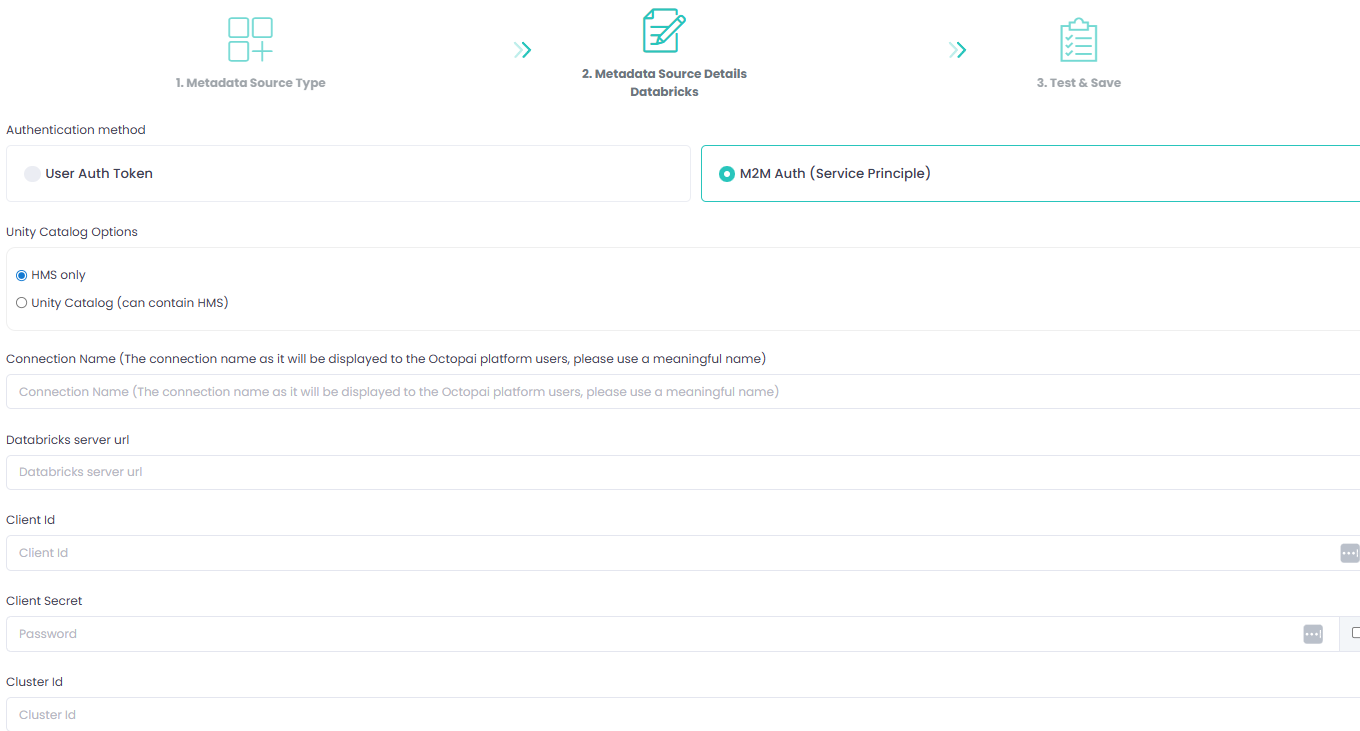Click the Metadata Source Type grid icon

[x=250, y=38]
